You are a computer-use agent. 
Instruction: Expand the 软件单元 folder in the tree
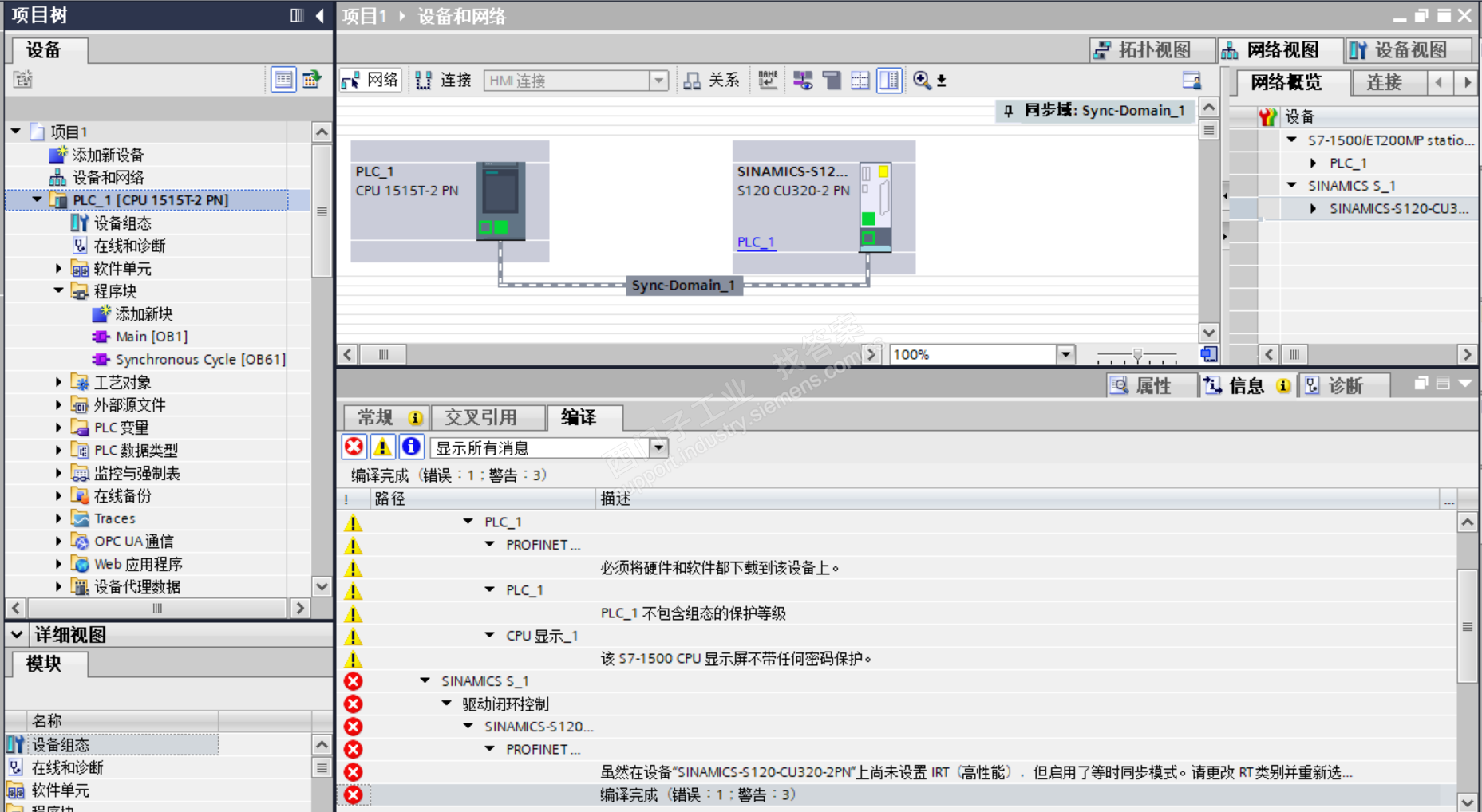coord(58,269)
